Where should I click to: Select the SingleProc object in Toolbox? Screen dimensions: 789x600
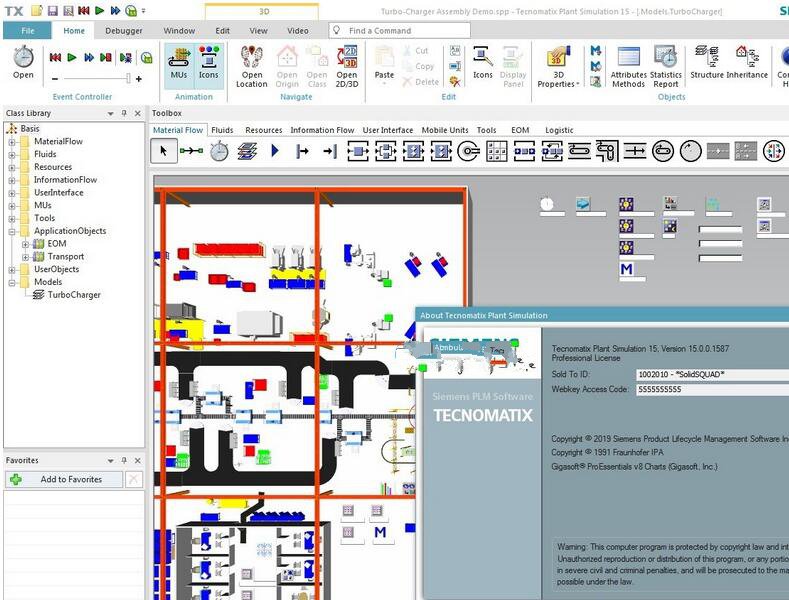point(358,151)
